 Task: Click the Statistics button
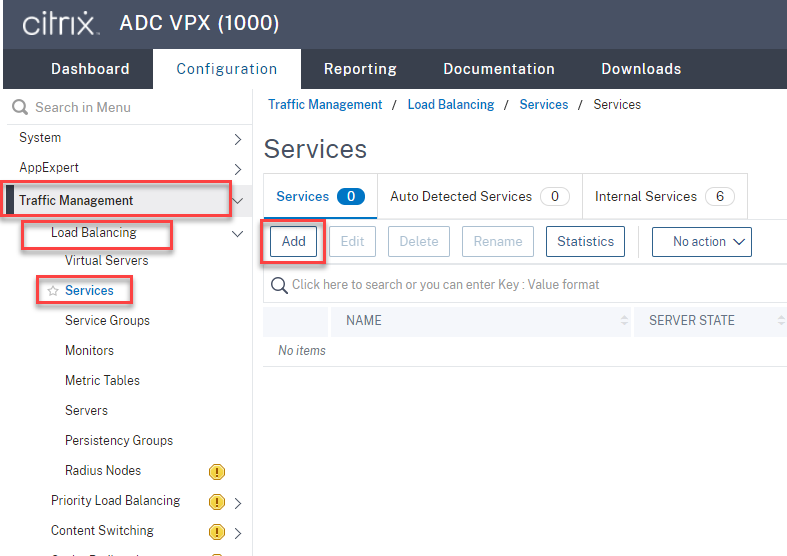(x=585, y=241)
